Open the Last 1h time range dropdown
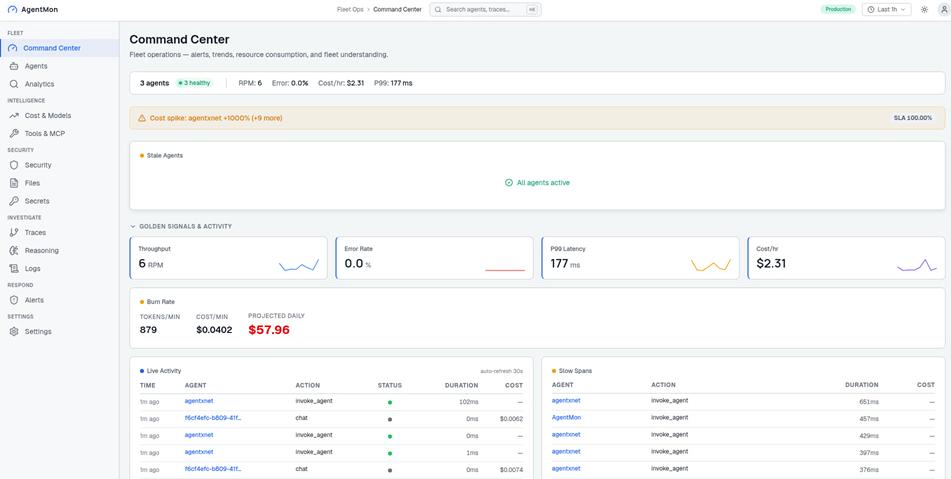This screenshot has width=951, height=479. coord(887,9)
